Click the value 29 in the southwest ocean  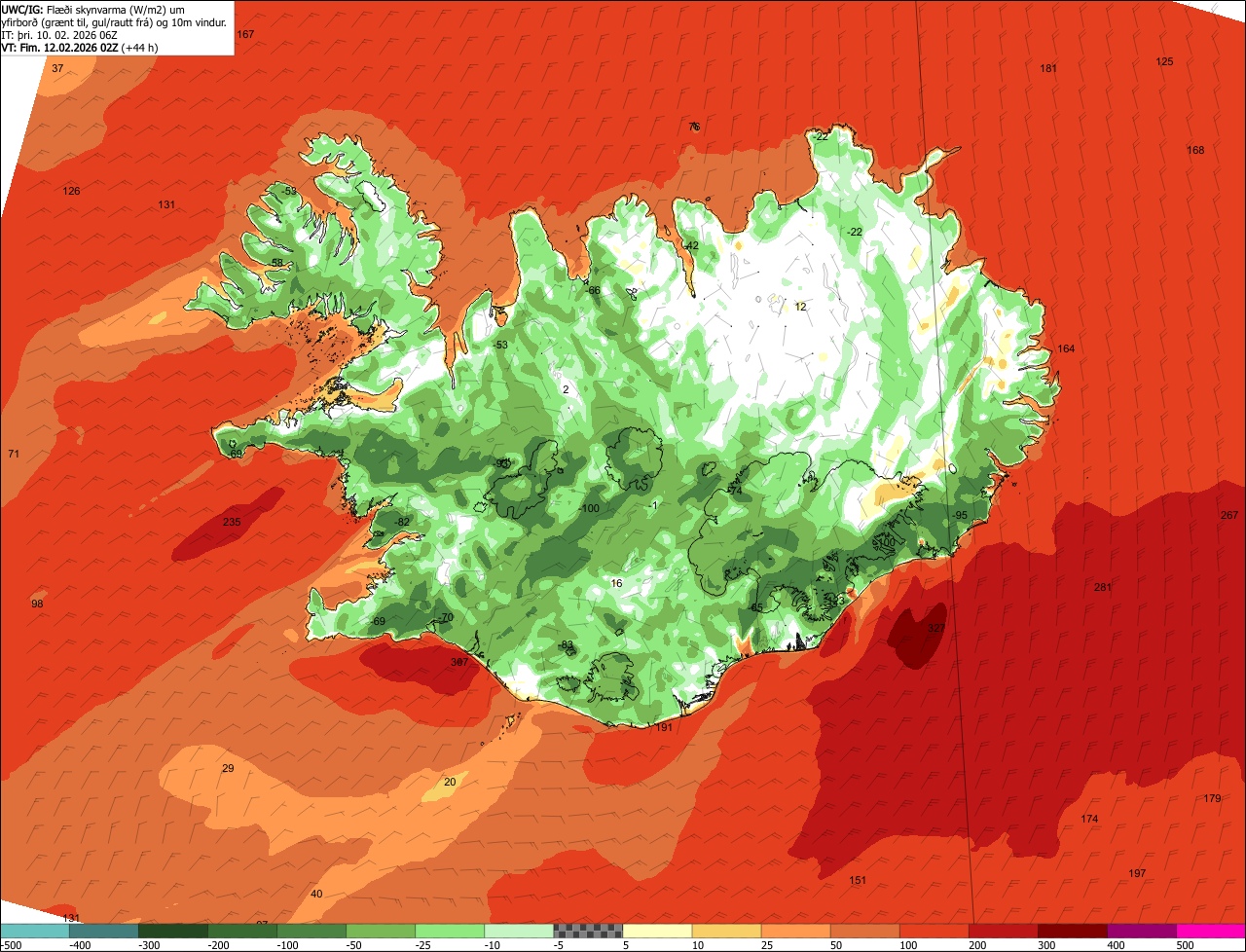coord(228,768)
